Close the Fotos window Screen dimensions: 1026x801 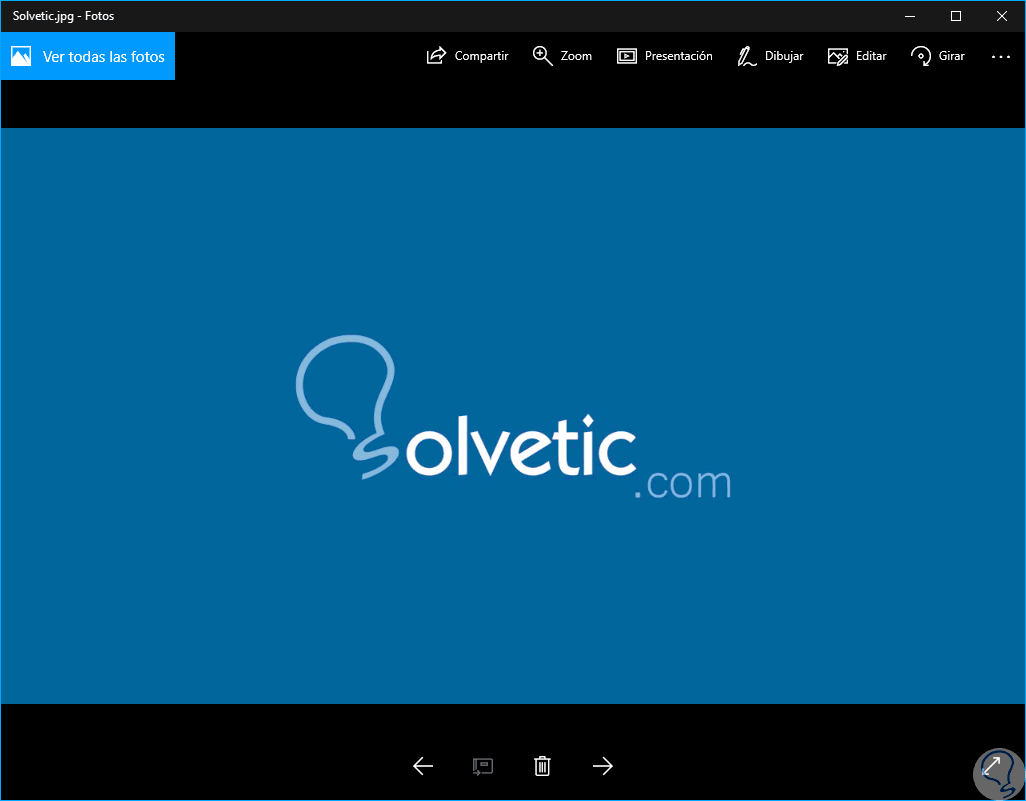pyautogui.click(x=1002, y=16)
